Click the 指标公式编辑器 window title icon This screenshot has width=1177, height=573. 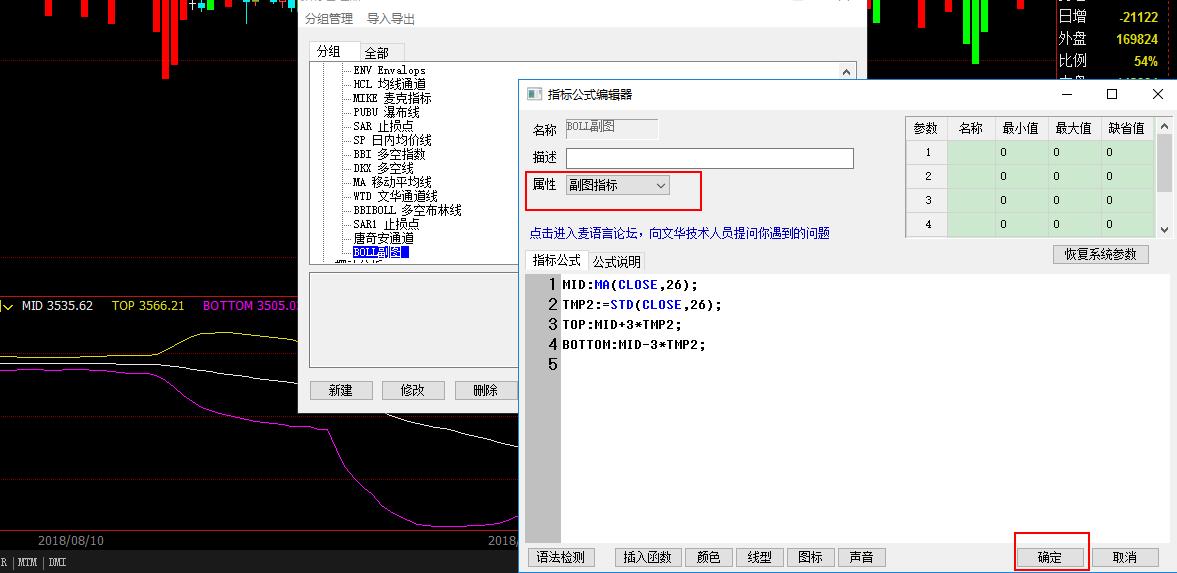point(533,94)
